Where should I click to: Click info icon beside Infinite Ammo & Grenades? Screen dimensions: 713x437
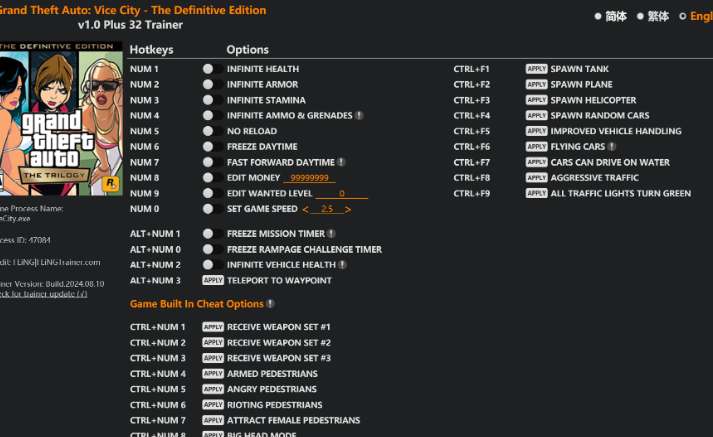(359, 116)
